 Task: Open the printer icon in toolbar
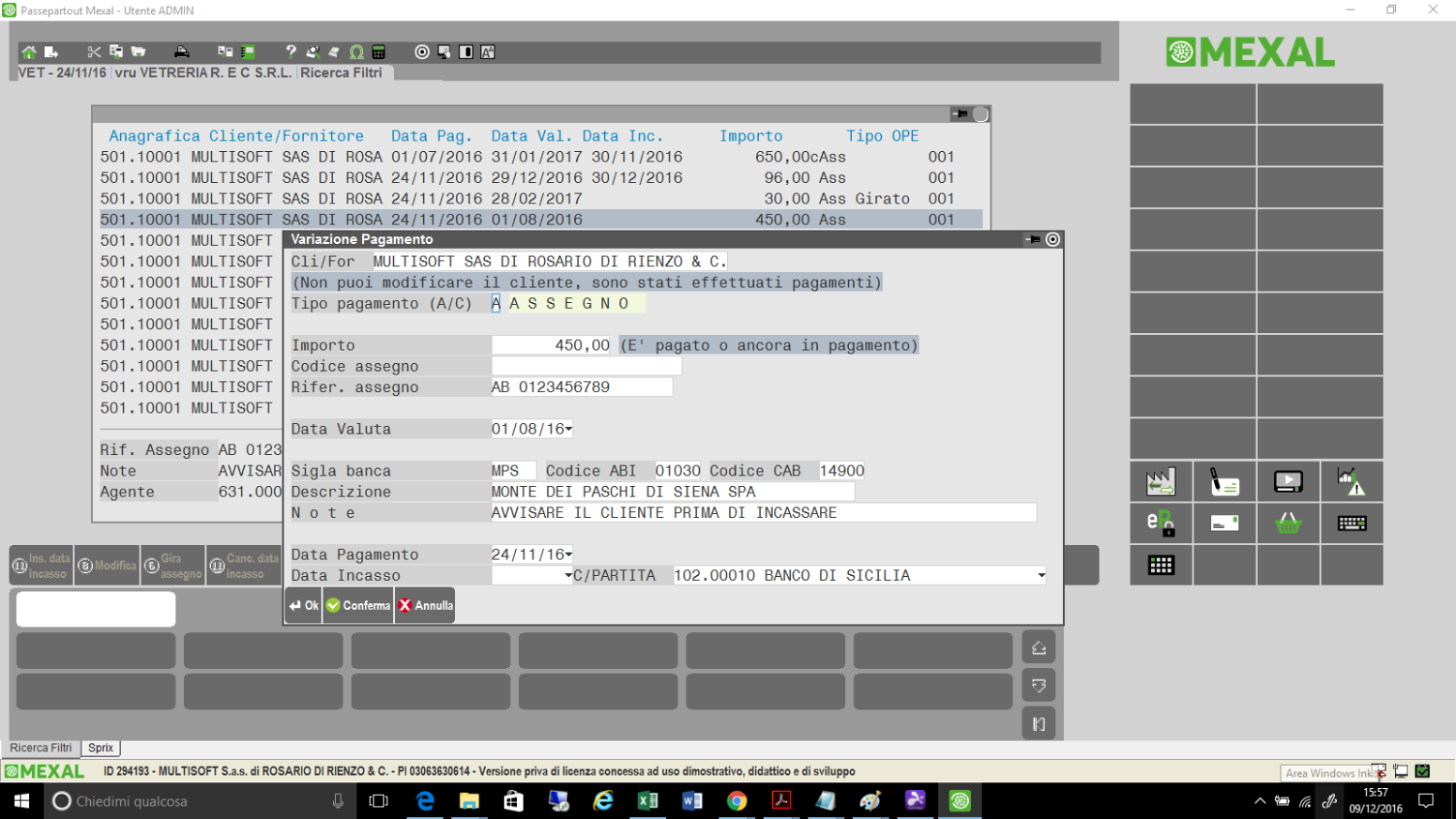pyautogui.click(x=182, y=53)
